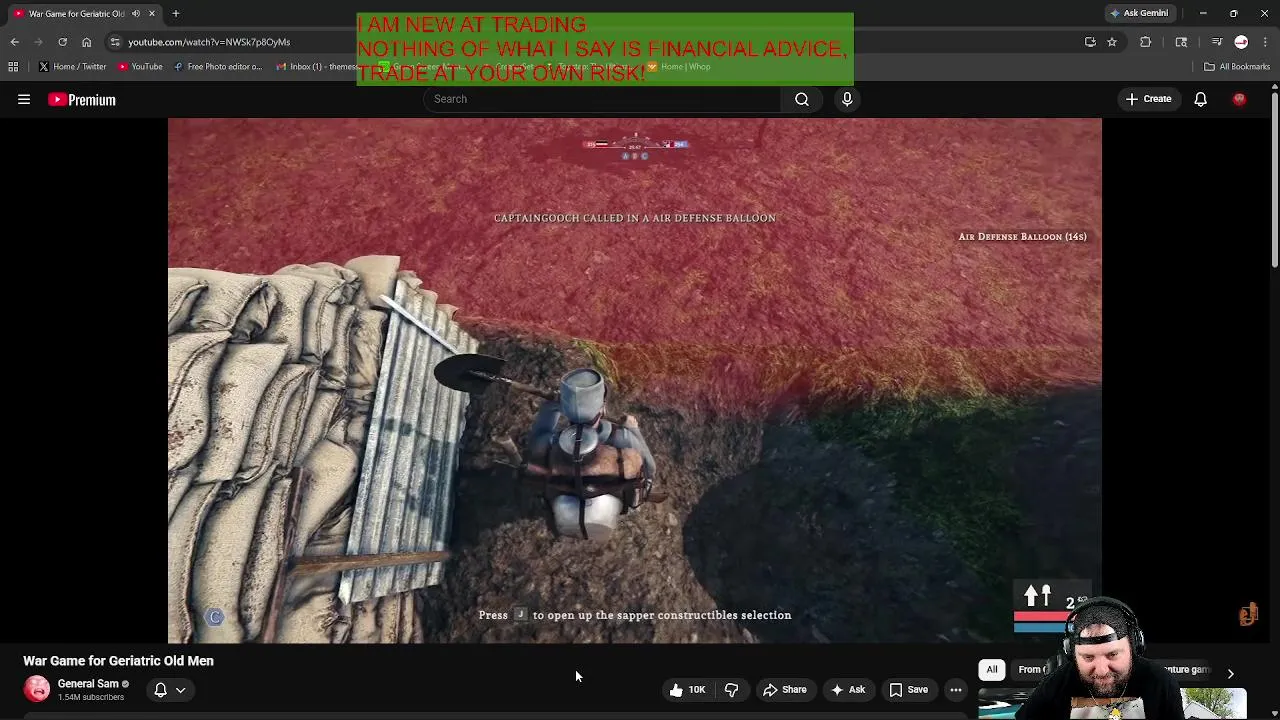
Task: Click the Ask button
Action: click(848, 689)
